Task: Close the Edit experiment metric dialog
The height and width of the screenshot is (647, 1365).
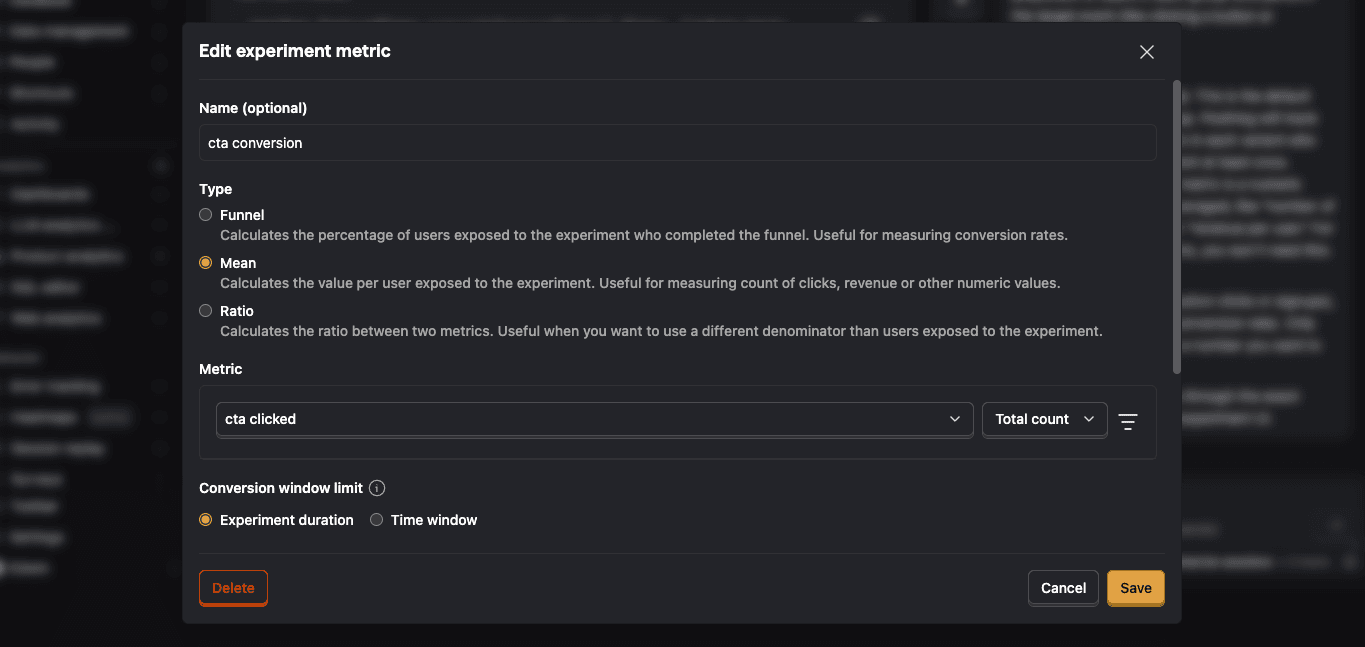Action: click(1147, 52)
